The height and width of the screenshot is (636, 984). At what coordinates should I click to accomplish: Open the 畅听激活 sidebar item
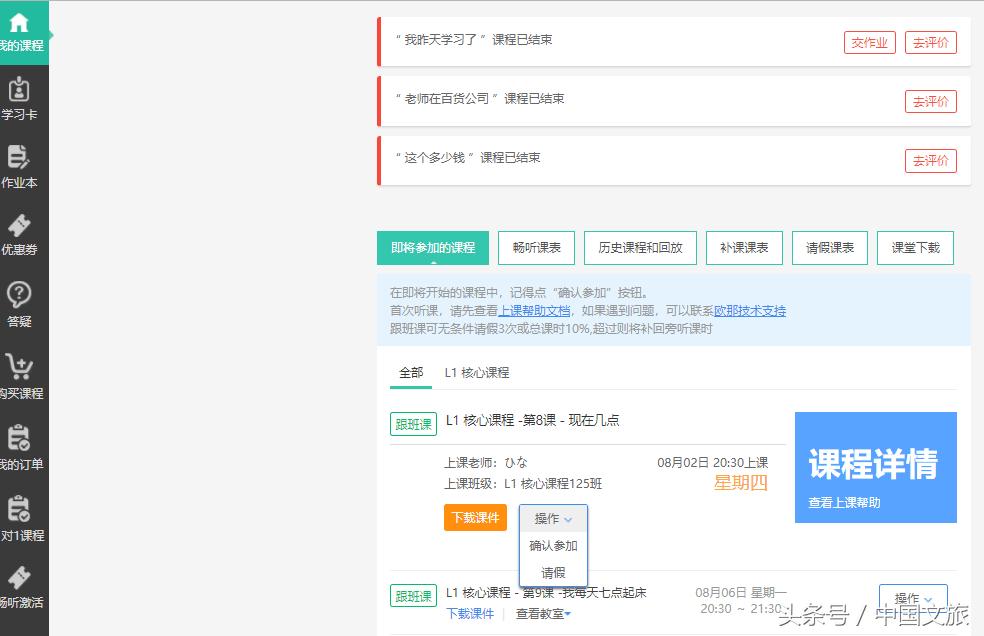point(22,585)
